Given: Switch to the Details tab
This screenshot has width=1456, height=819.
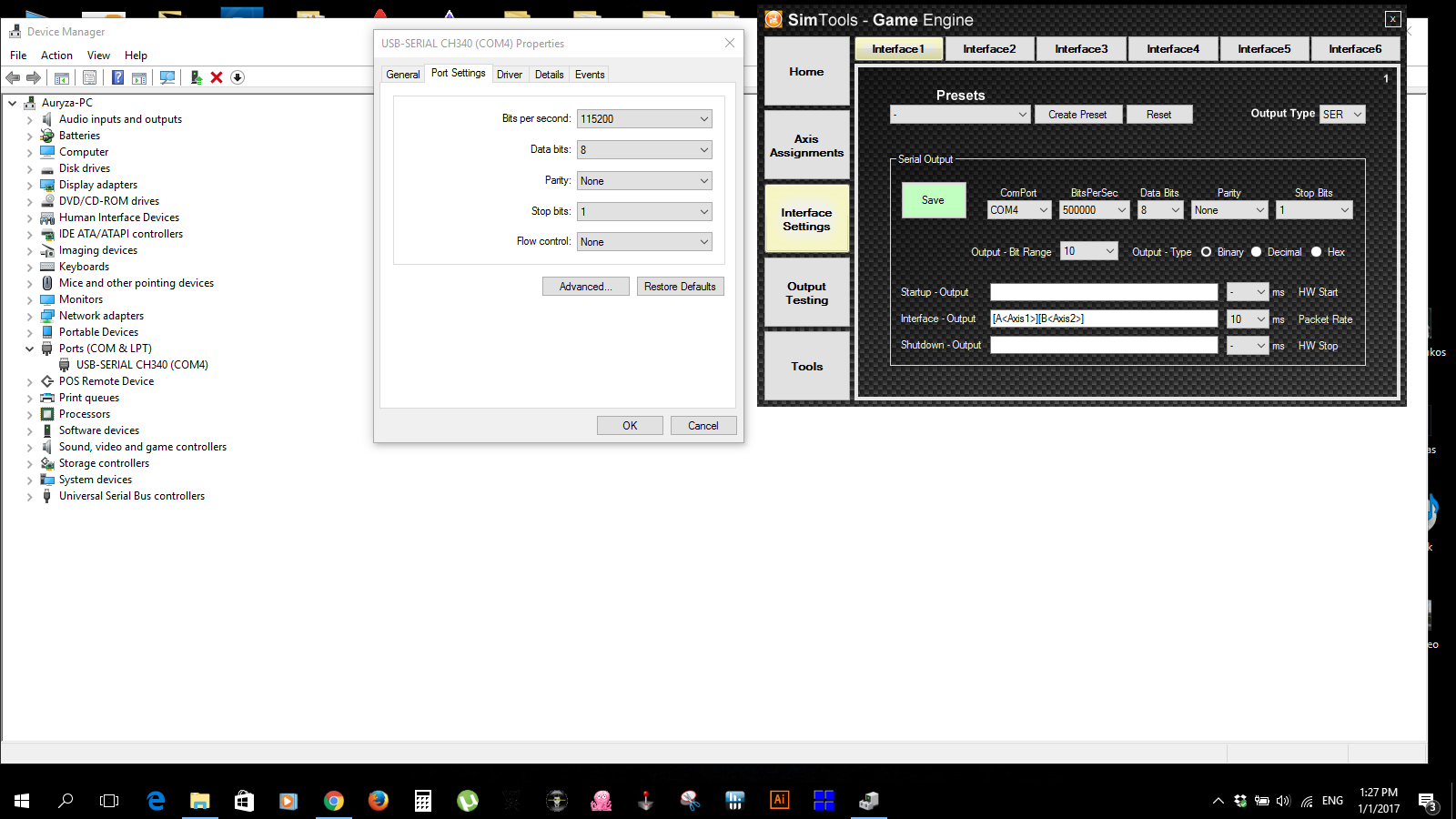Looking at the screenshot, I should pos(549,75).
